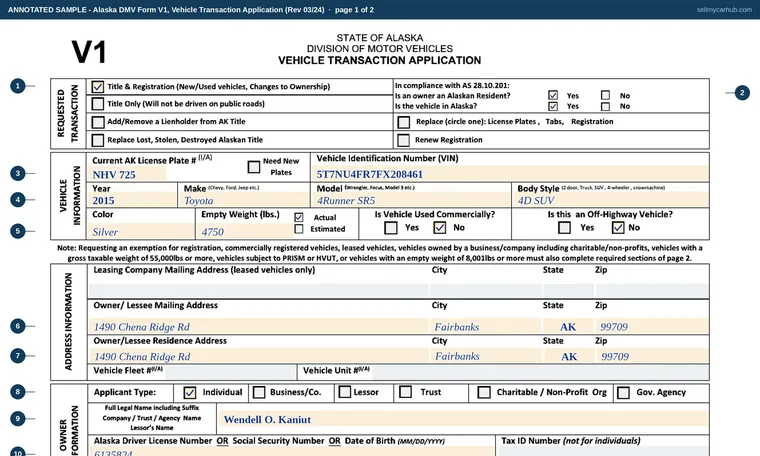This screenshot has width=760, height=456.
Task: Check the Gov. Agency applicant type
Action: (623, 392)
